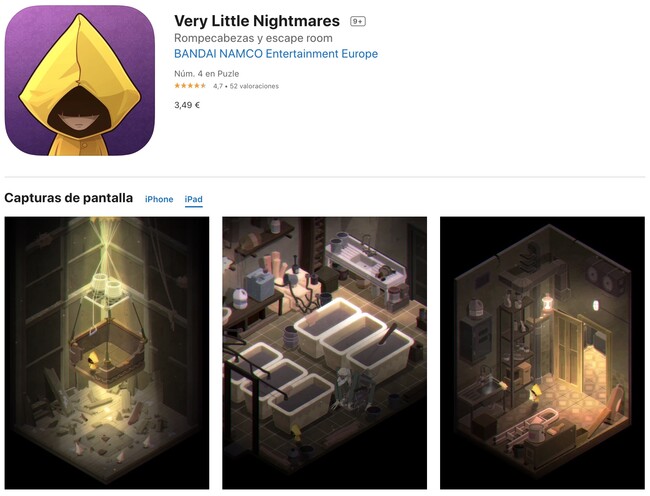Click the Núm. 4 en Puzle ranking
Viewport: 650px width, 496px height.
click(206, 74)
